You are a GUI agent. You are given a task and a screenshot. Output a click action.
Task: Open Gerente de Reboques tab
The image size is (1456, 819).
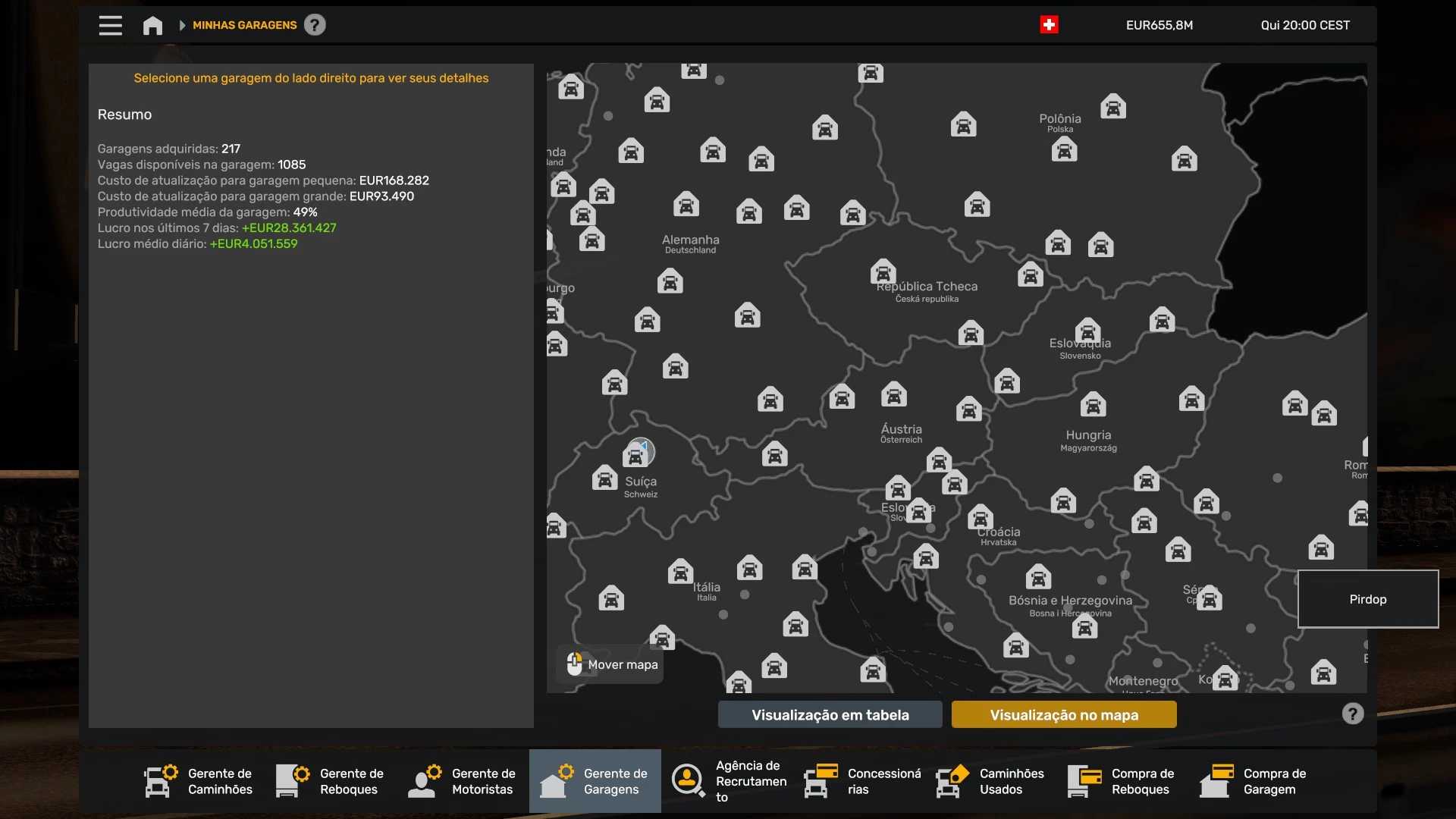[x=331, y=781]
